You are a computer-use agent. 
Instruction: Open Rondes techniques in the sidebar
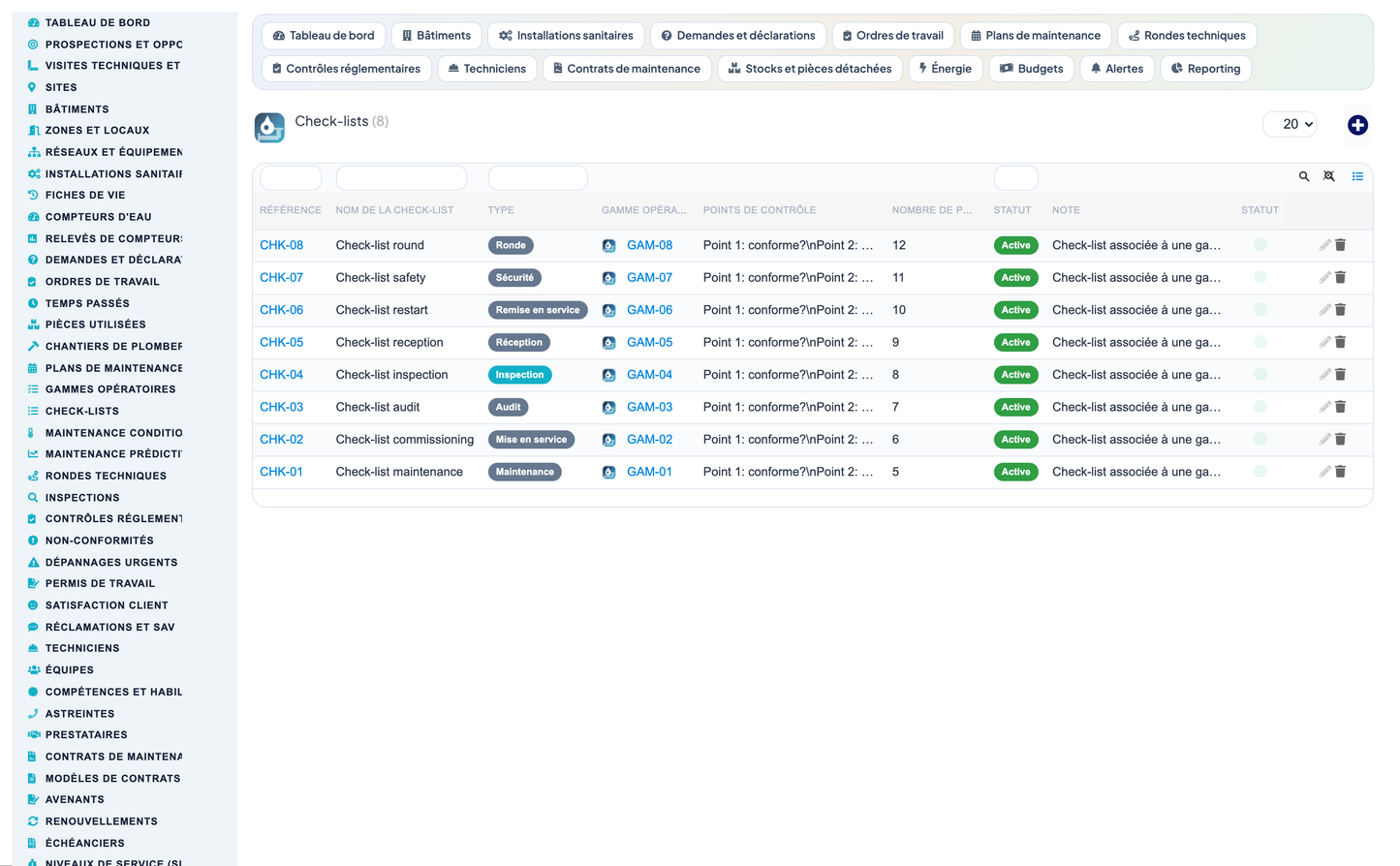click(x=106, y=476)
